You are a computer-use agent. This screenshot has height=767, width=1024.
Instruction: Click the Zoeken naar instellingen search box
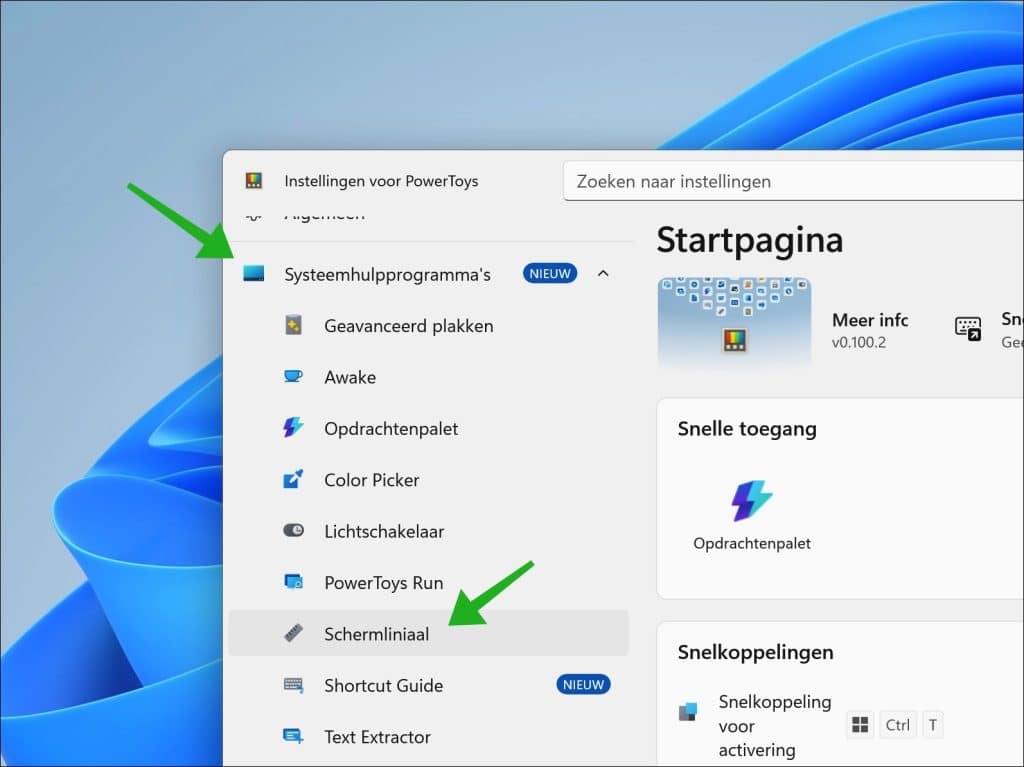(x=793, y=181)
